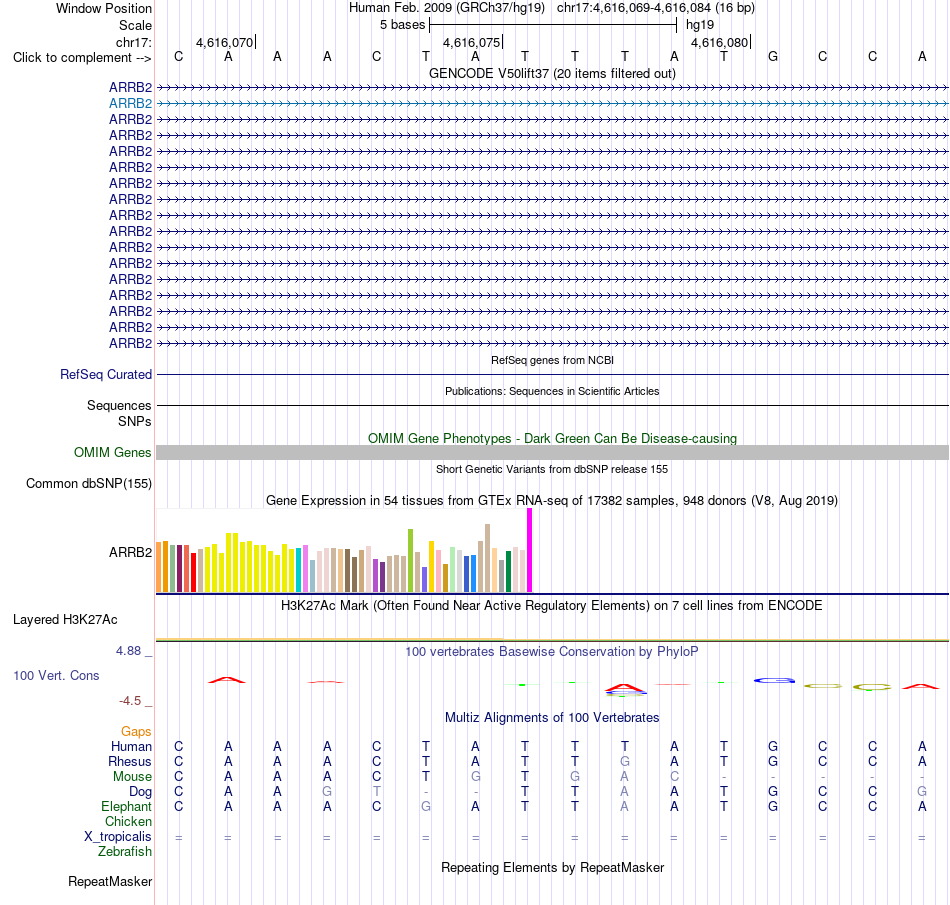Select the Elephant species row label

[127, 806]
